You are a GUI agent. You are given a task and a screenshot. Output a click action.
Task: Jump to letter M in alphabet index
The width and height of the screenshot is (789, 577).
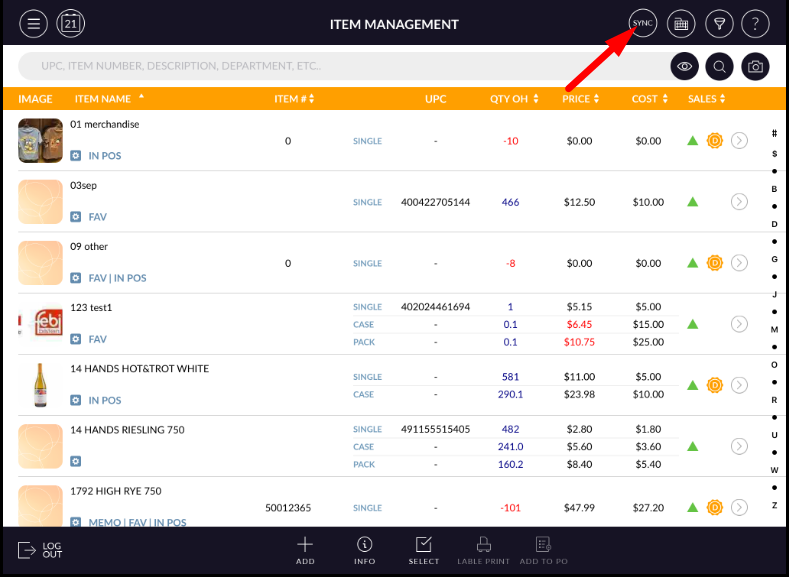pos(774,329)
